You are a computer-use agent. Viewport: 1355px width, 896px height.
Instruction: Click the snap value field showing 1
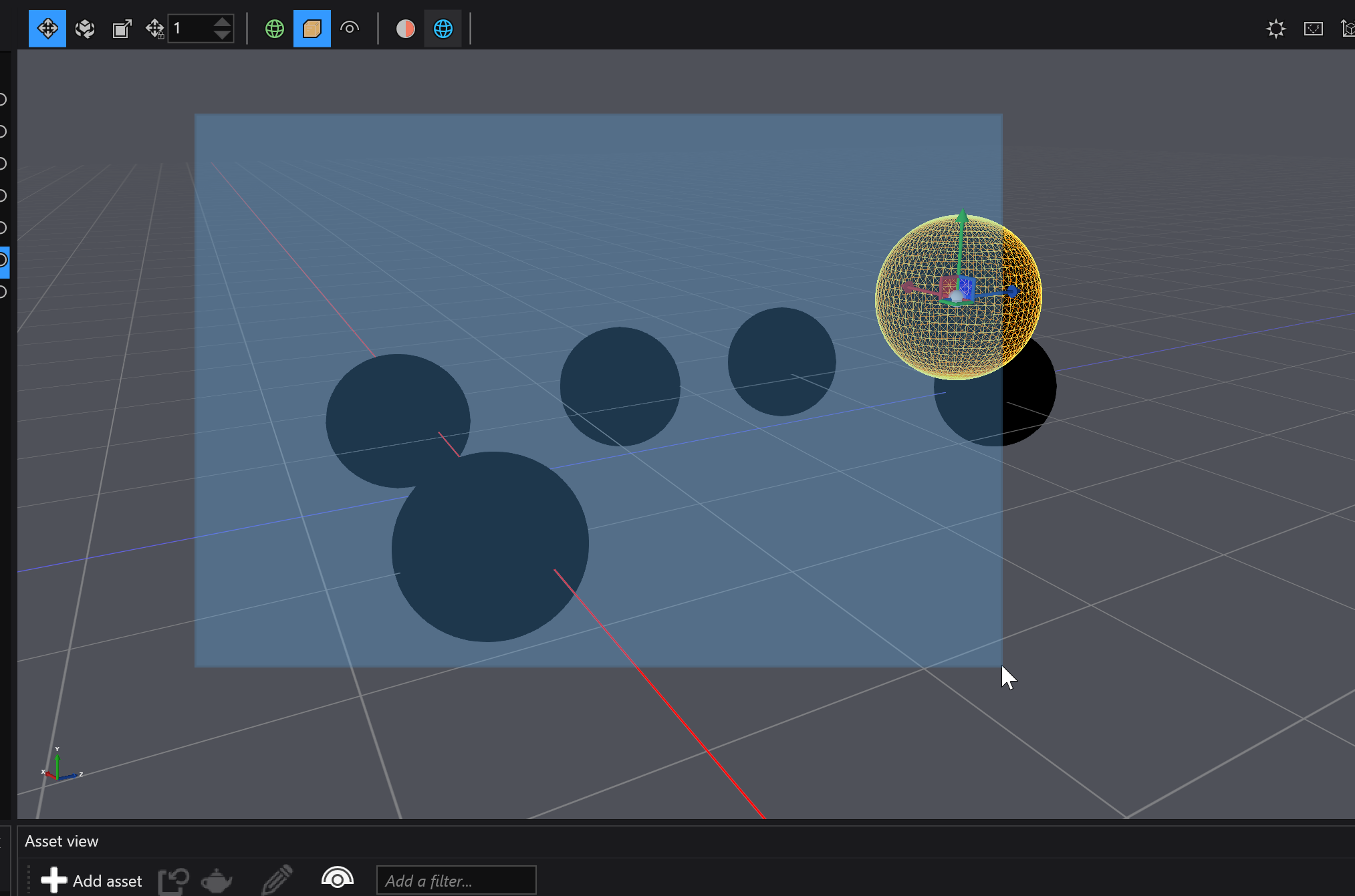[x=190, y=29]
